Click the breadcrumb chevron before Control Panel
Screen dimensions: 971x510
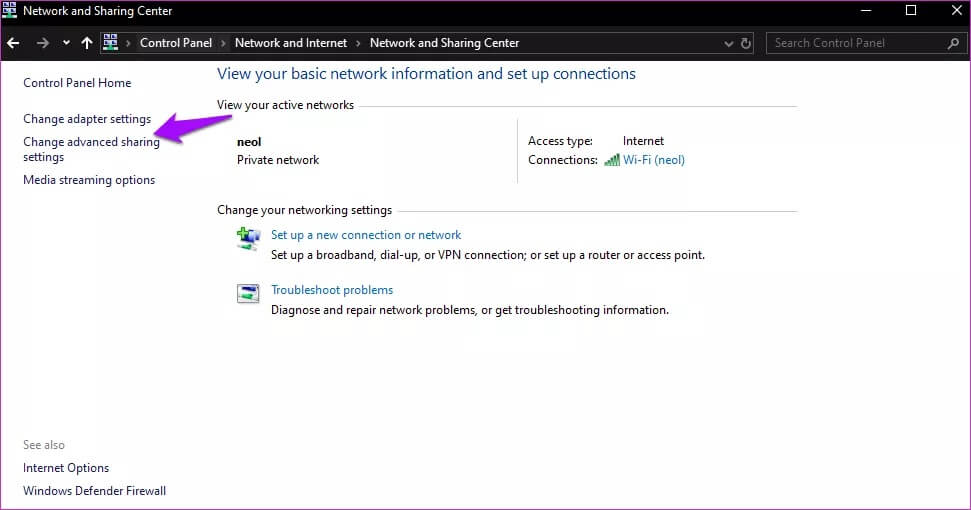(128, 43)
